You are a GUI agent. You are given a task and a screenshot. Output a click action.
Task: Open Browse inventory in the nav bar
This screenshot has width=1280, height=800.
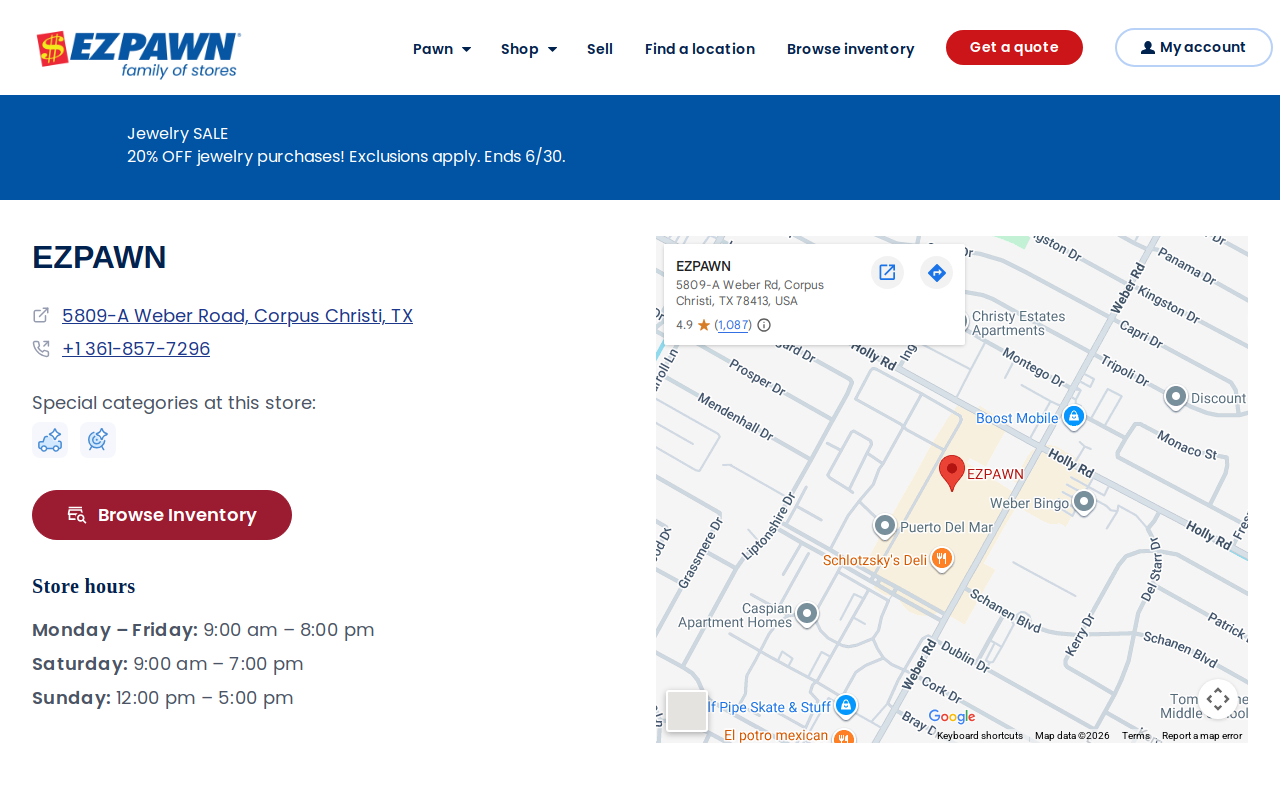[850, 48]
